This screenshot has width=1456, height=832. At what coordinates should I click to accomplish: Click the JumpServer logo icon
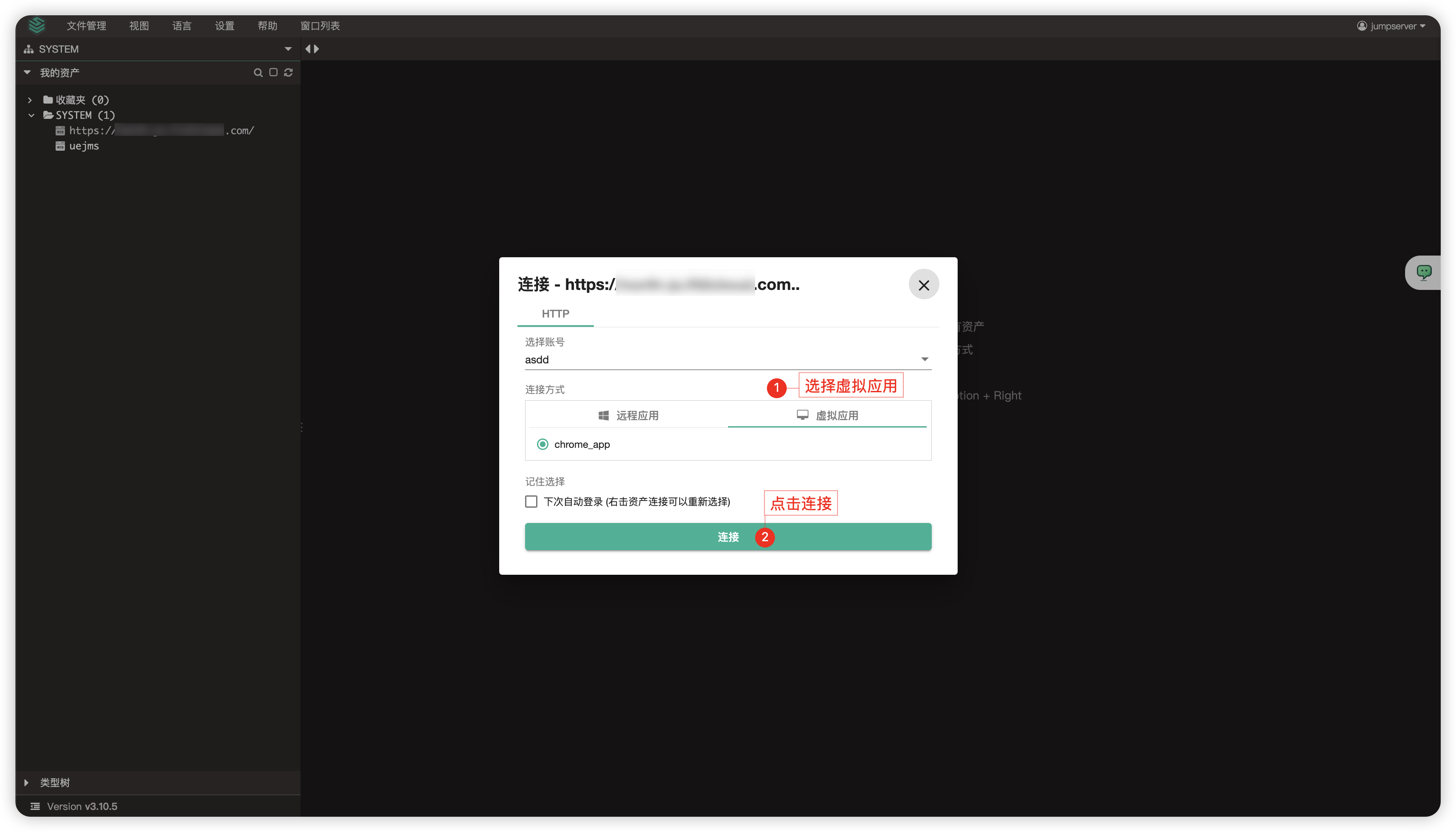[x=37, y=25]
